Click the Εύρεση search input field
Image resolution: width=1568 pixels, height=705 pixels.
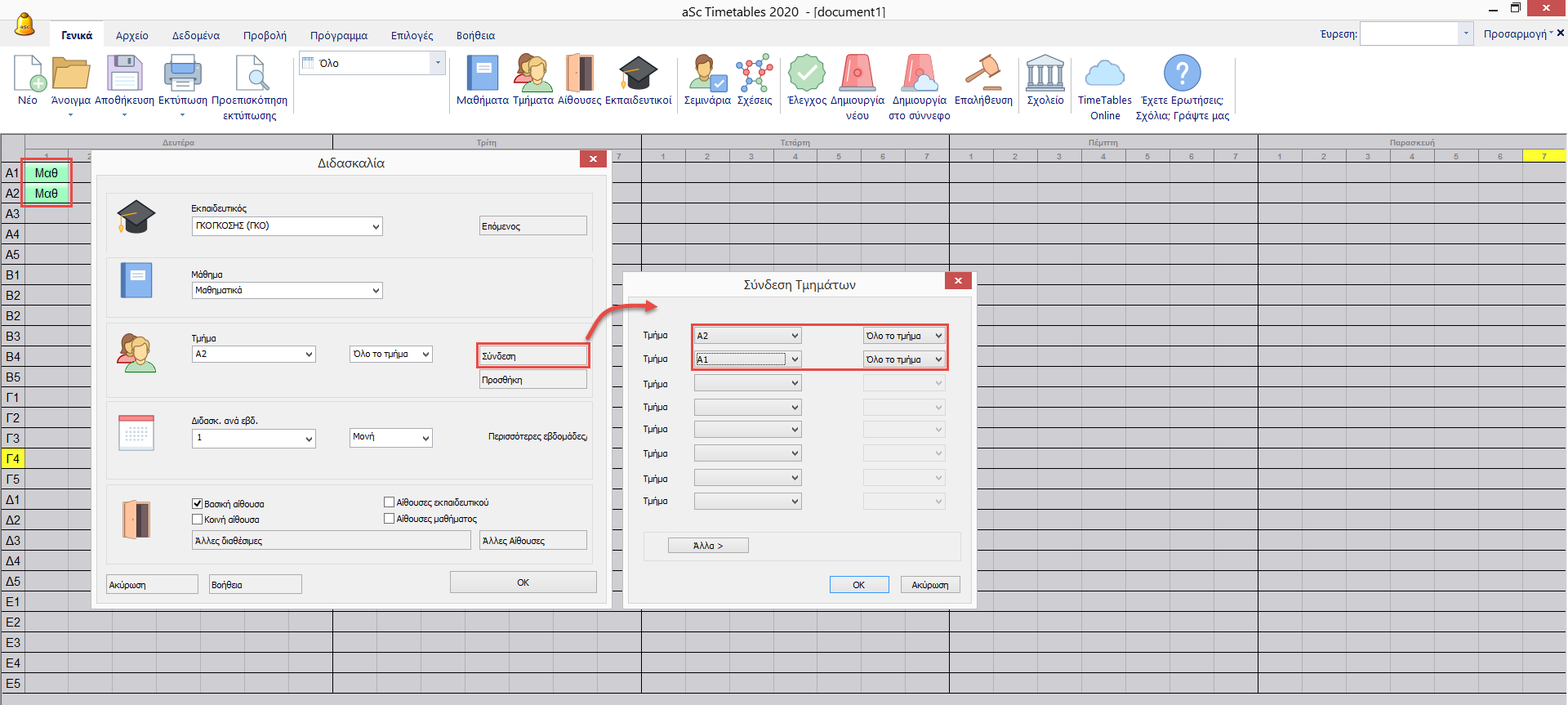1409,34
